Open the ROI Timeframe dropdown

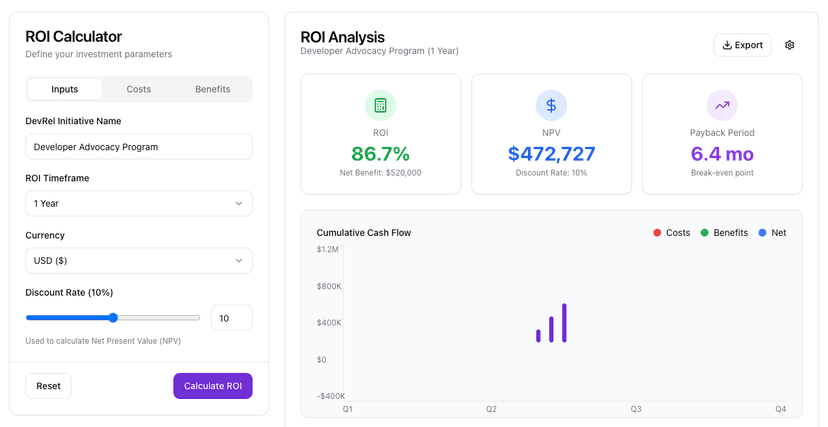[138, 203]
